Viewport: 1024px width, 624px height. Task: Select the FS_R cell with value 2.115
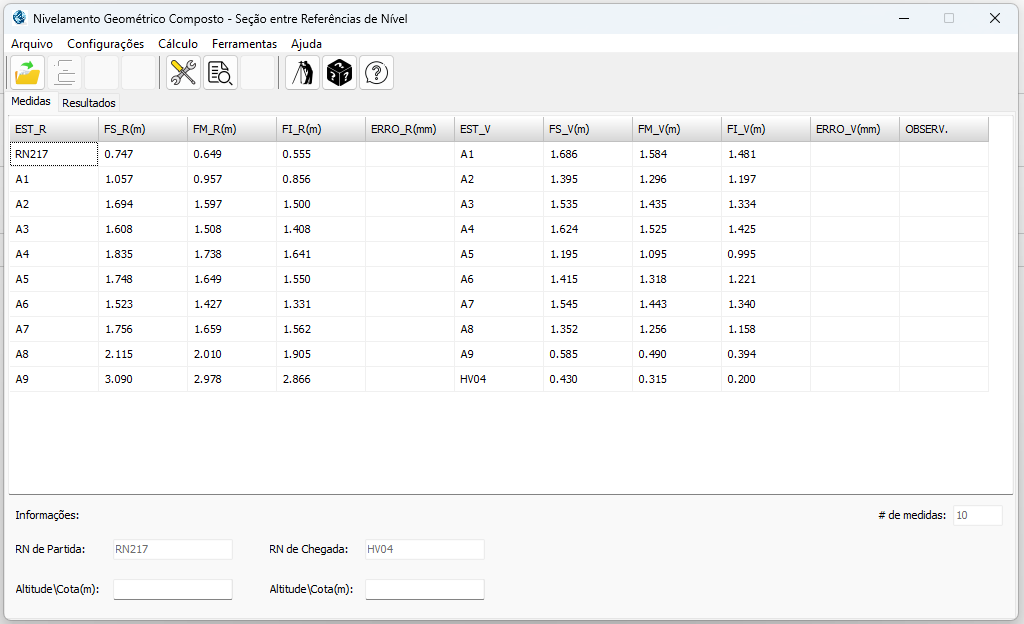(143, 354)
